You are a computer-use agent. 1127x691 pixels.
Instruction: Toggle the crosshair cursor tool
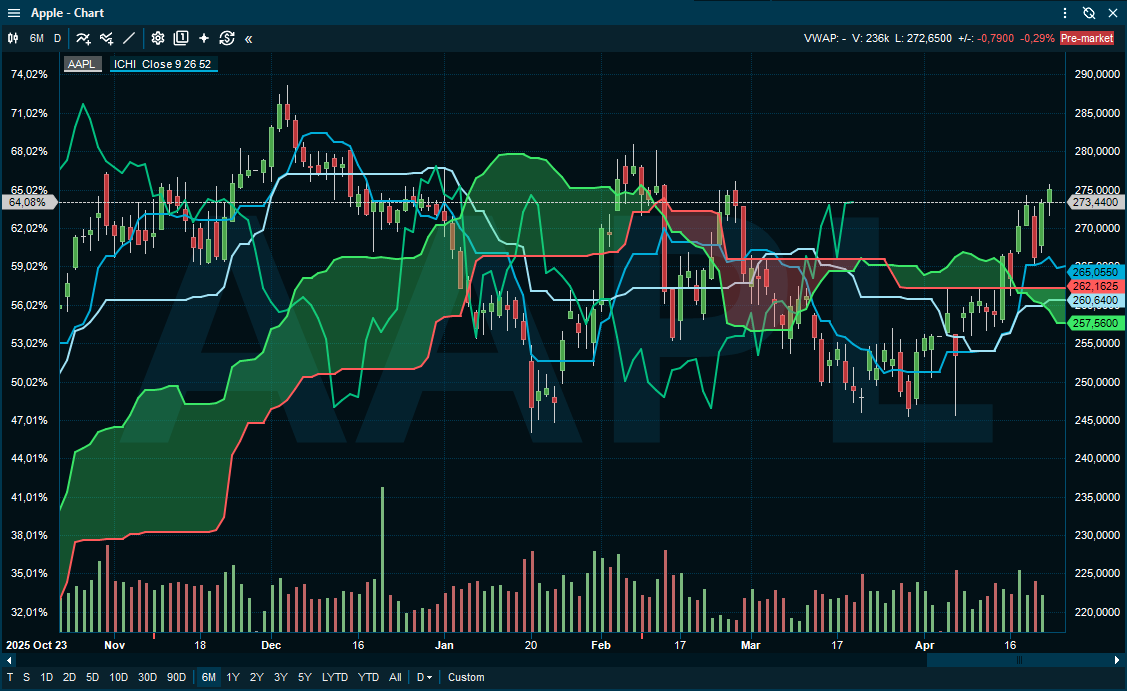pyautogui.click(x=204, y=38)
